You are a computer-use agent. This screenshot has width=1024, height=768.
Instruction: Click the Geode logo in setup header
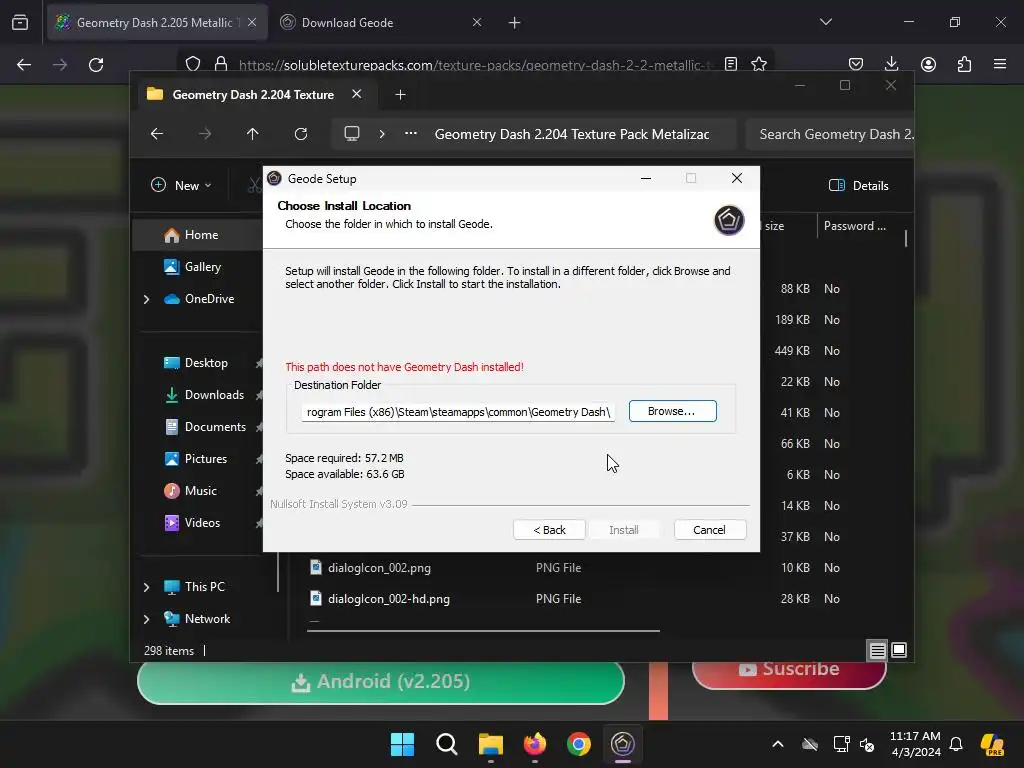[729, 220]
